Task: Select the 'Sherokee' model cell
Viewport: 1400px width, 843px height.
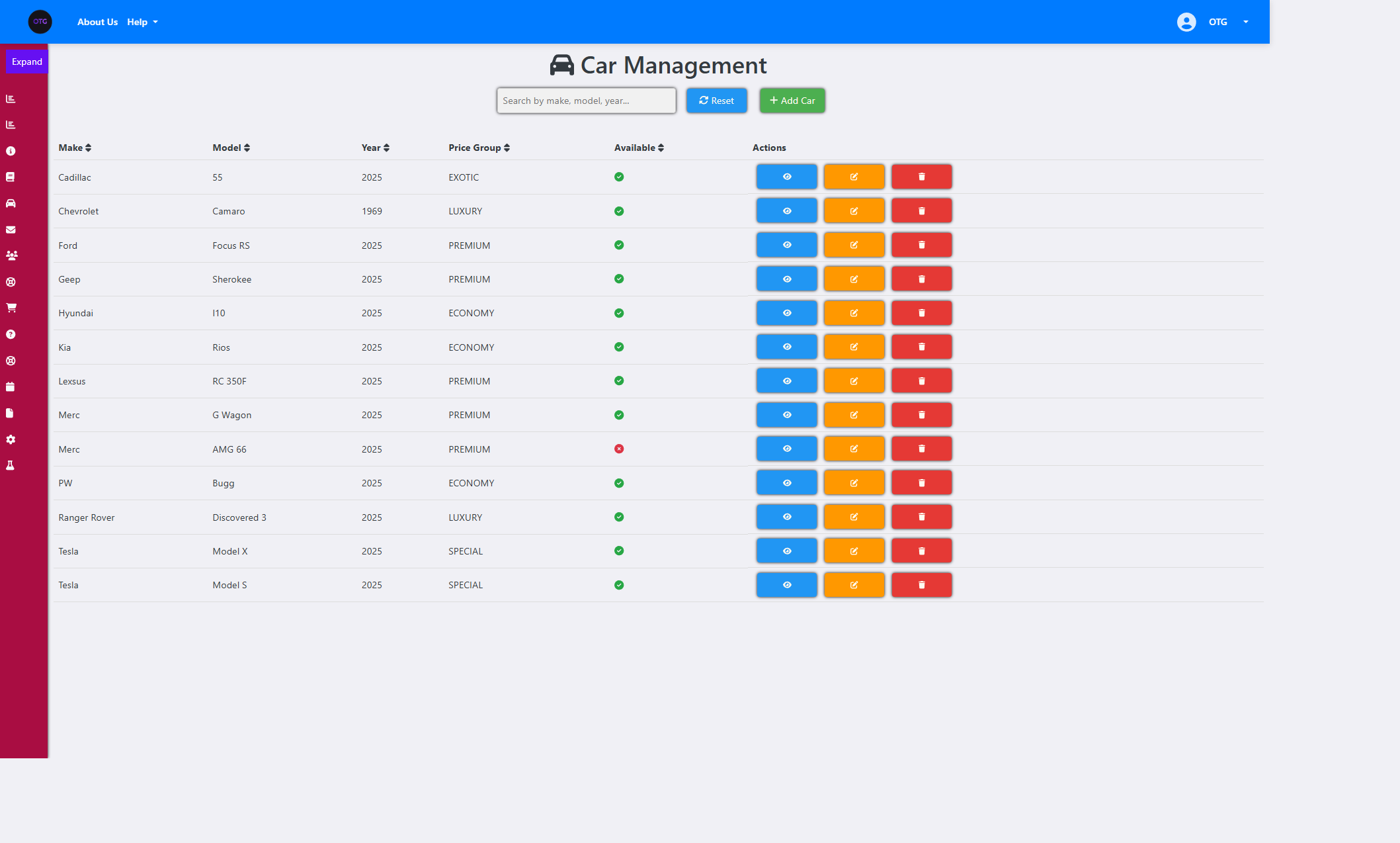Action: coord(231,279)
